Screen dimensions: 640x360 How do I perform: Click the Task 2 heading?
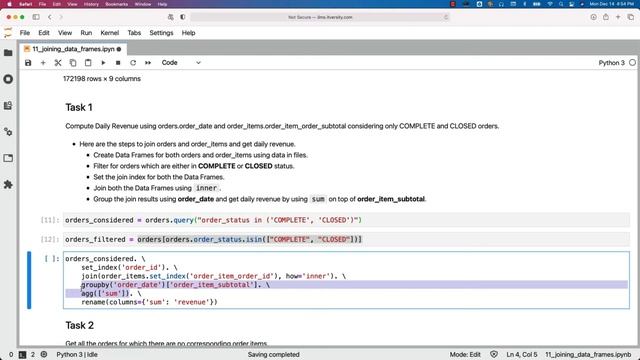pyautogui.click(x=80, y=325)
